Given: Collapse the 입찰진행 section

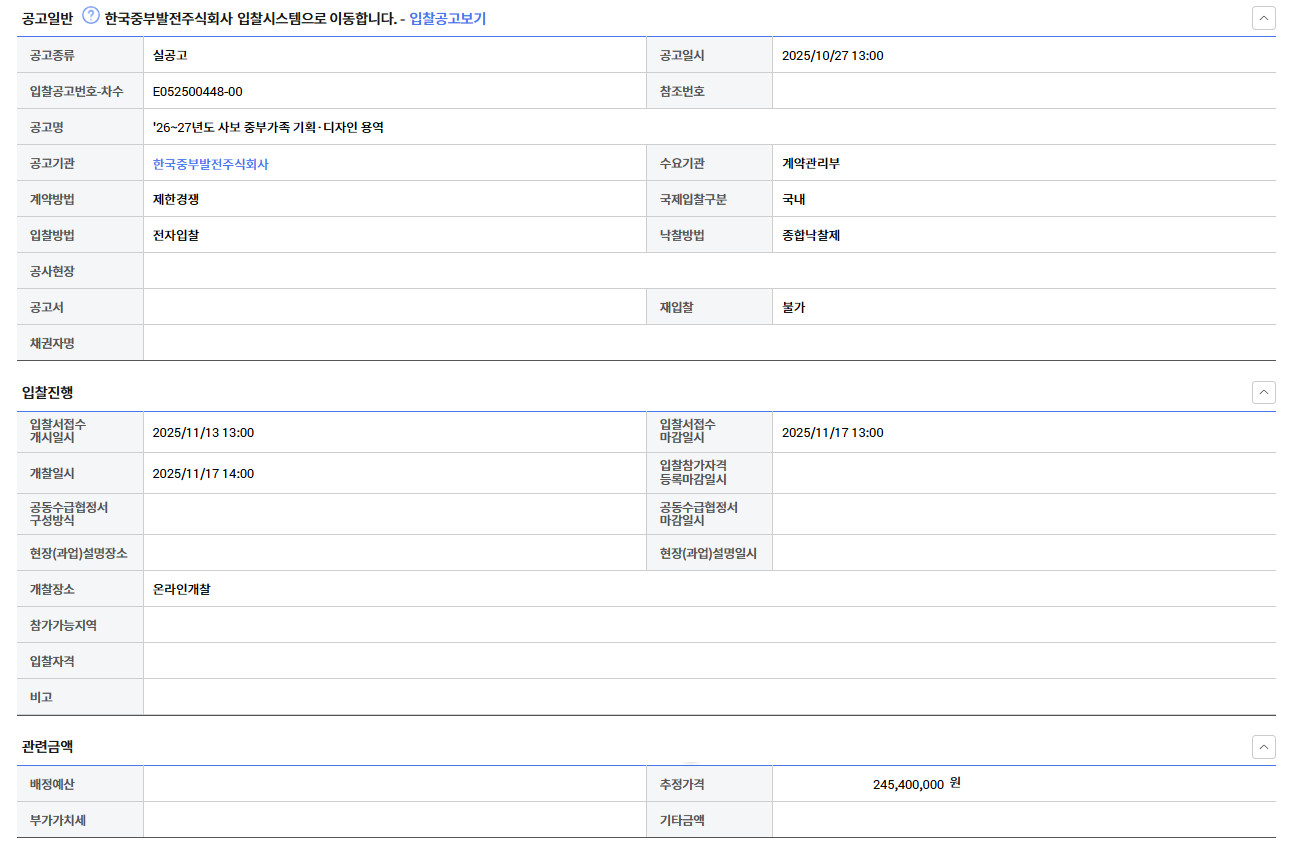Looking at the screenshot, I should tap(1263, 392).
